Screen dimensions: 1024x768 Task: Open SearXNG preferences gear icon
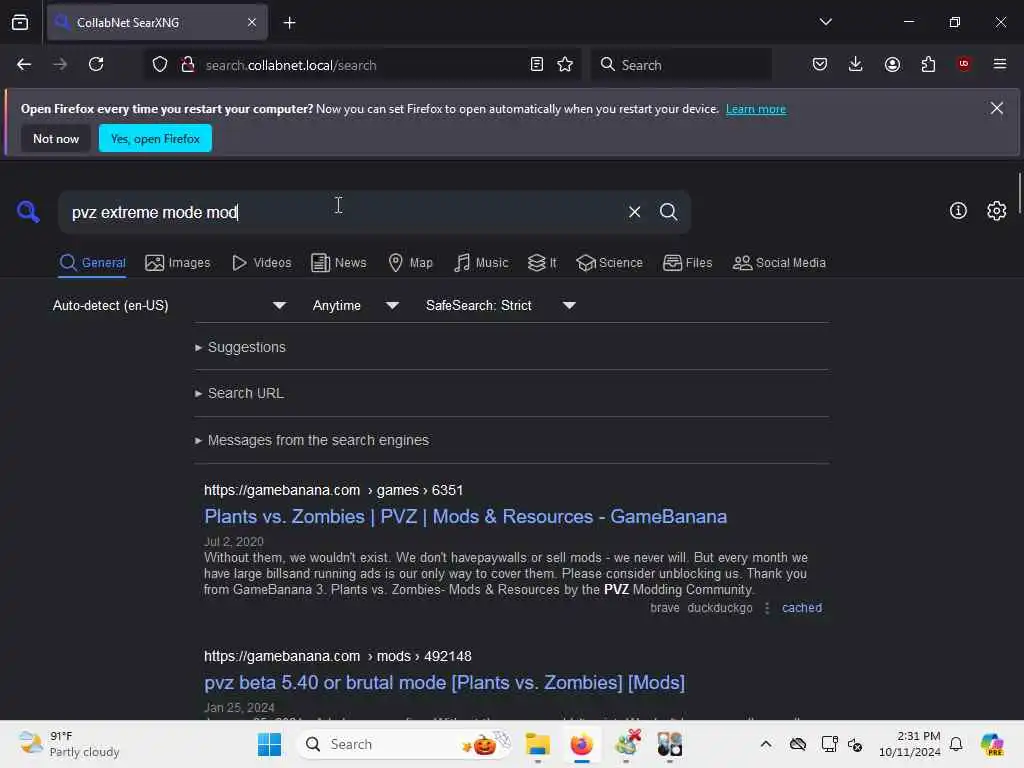tap(997, 211)
